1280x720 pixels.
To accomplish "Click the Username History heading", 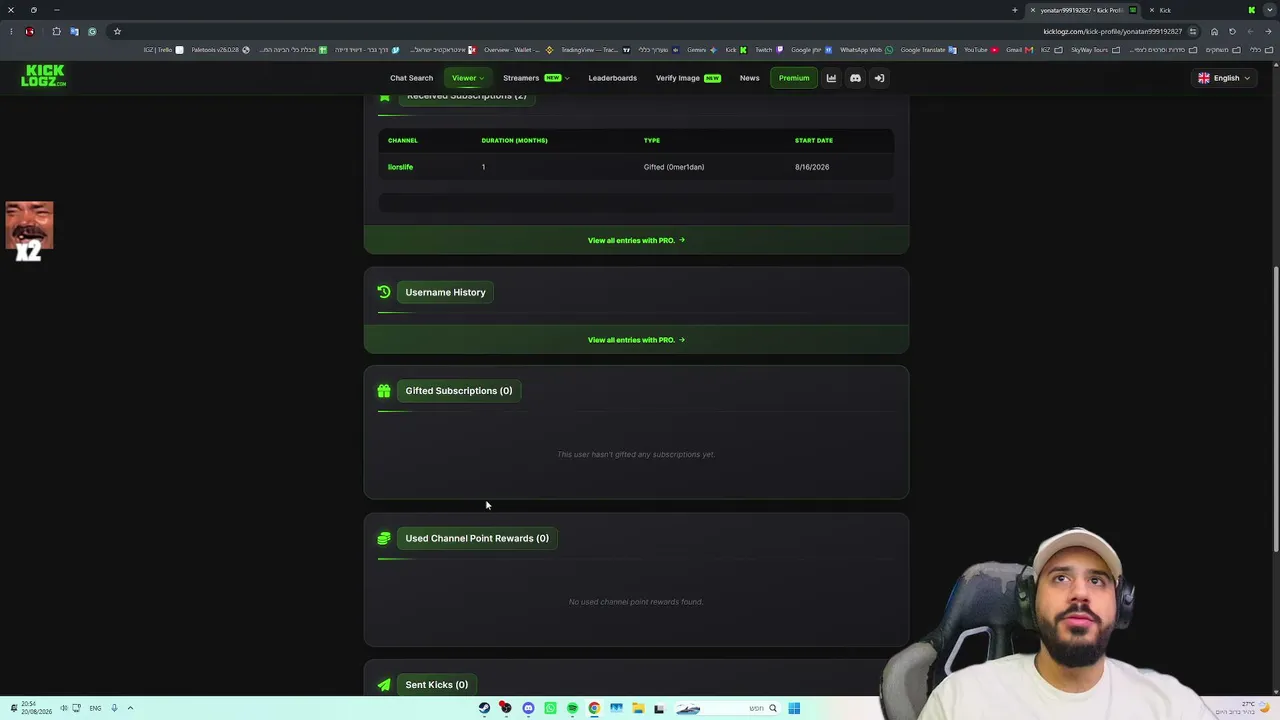I will coord(445,292).
